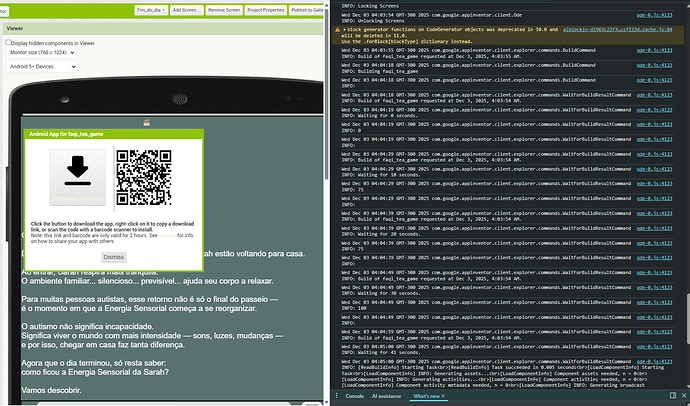Enable Display hidden components in Viewer

pyautogui.click(x=9, y=44)
